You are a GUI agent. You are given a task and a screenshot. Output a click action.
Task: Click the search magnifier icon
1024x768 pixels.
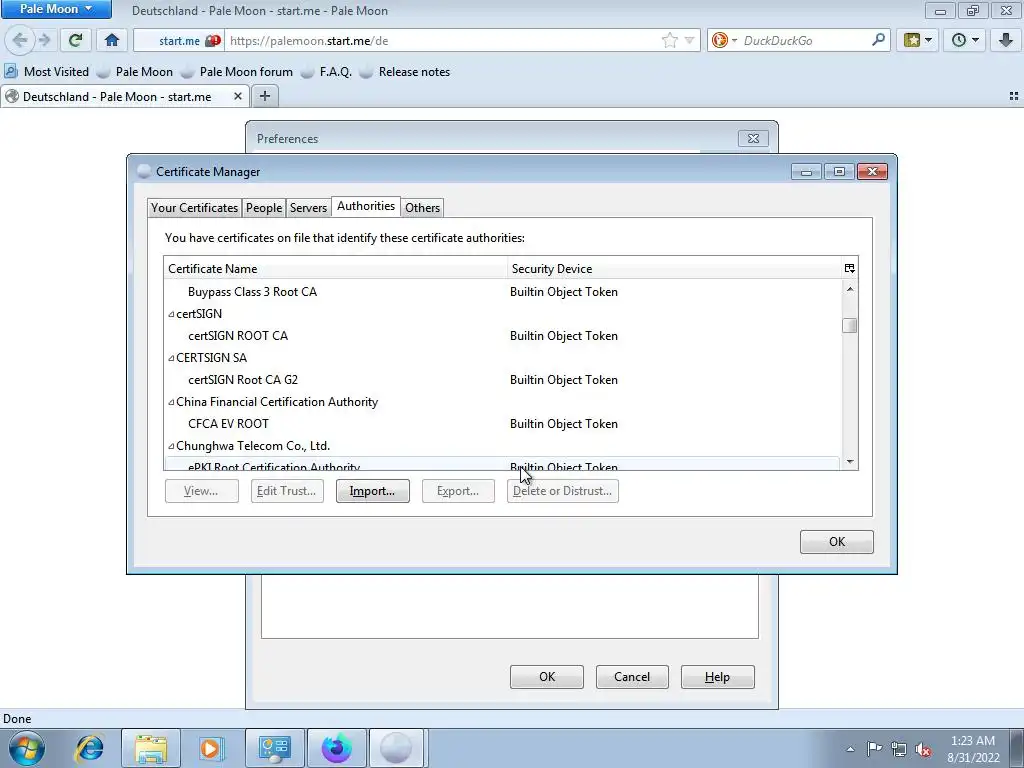point(878,40)
